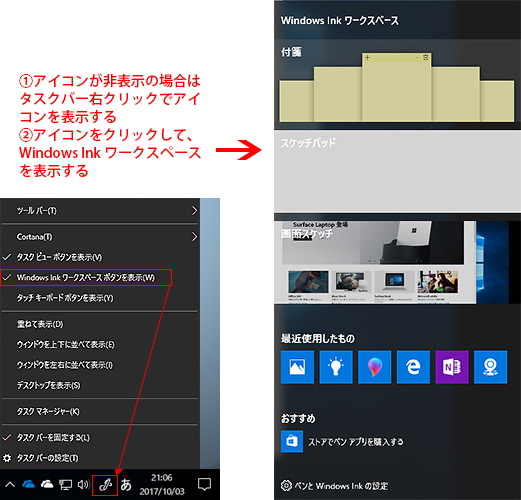
Task: Click the Windows Ink Workspace pen icon in taskbar
Action: point(105,485)
